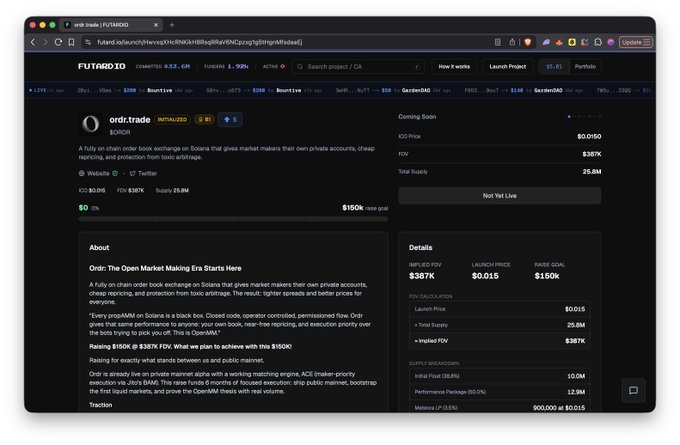Open a new tab with plus icon

172,25
